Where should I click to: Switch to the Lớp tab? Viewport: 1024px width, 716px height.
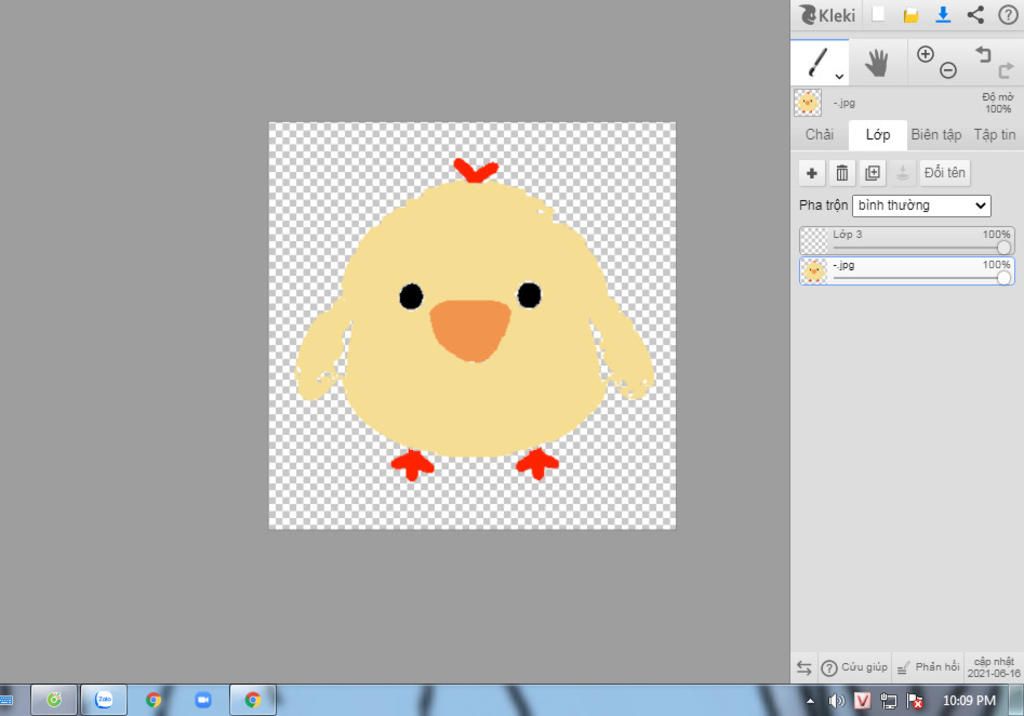click(878, 135)
